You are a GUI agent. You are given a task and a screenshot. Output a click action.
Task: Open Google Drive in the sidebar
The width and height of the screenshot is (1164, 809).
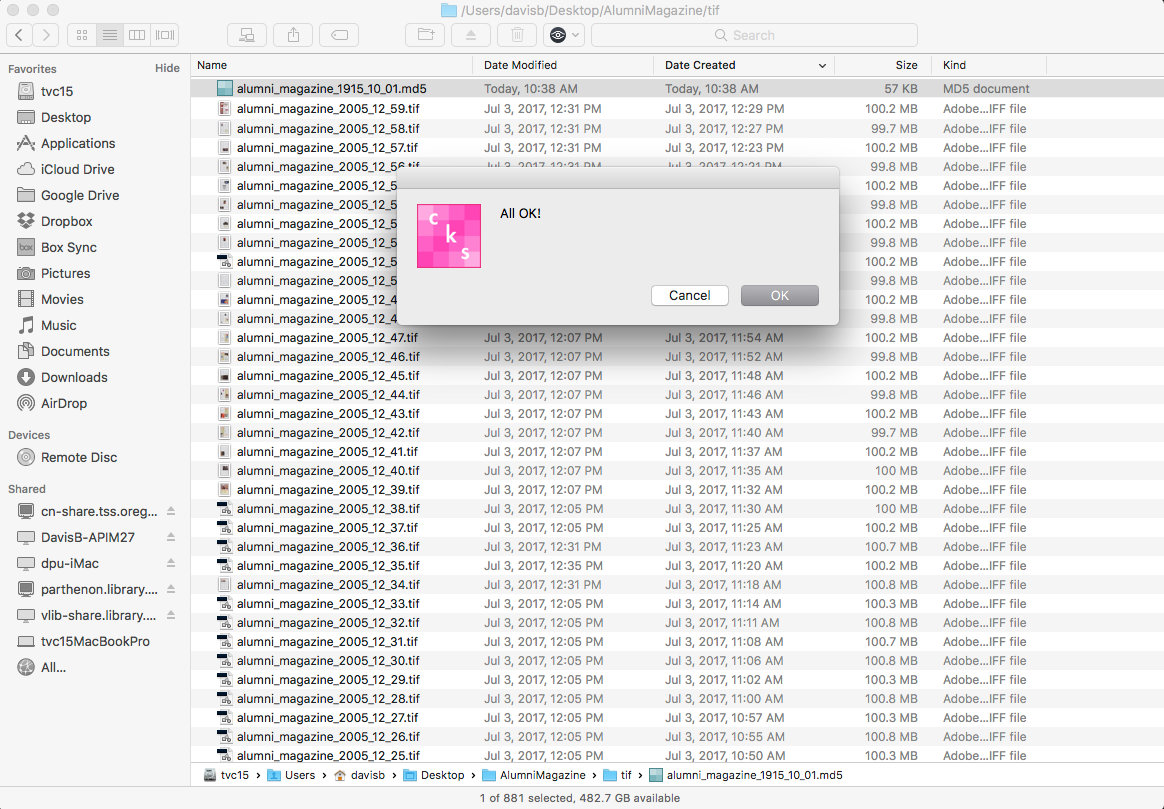79,195
